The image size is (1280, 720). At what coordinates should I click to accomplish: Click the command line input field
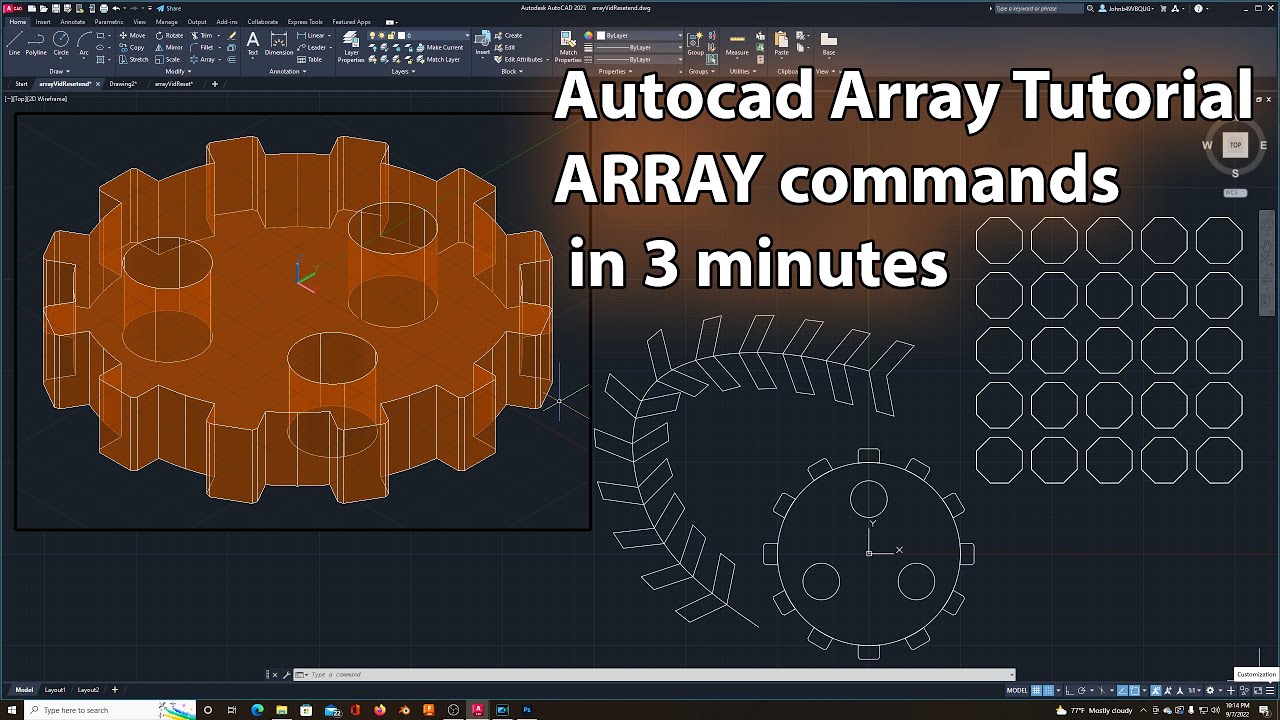point(655,674)
